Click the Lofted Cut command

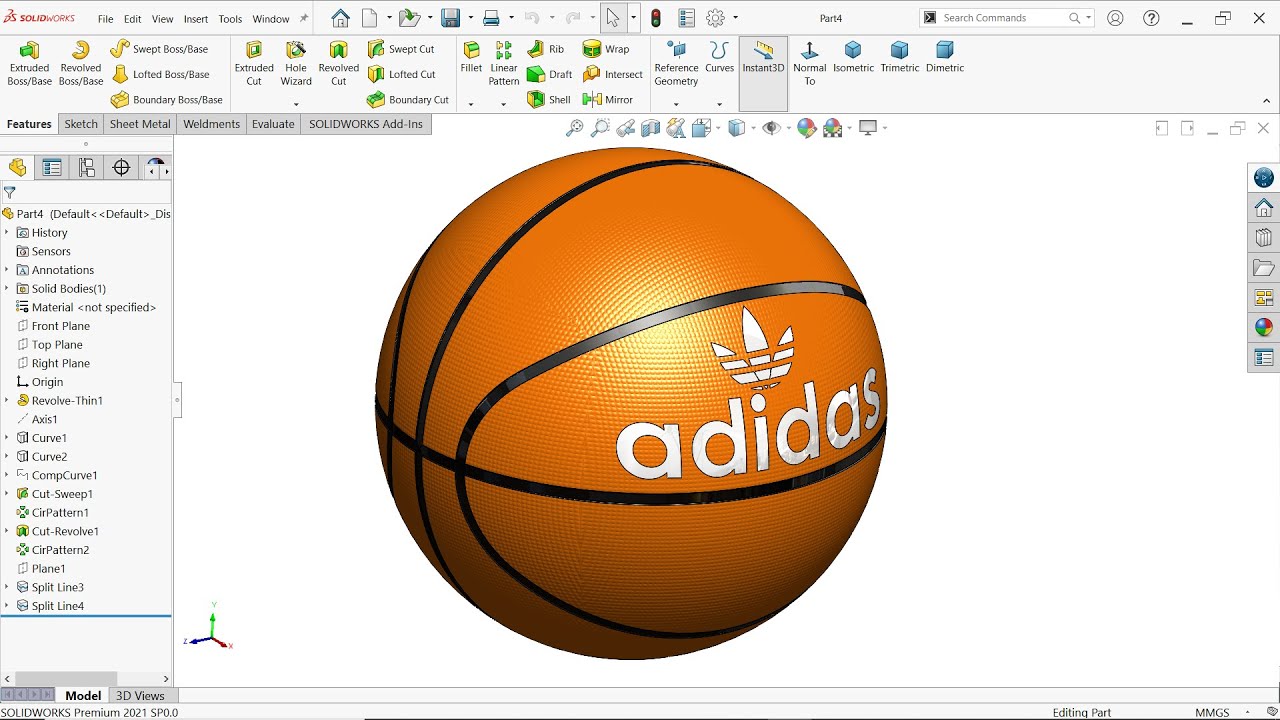[x=401, y=74]
